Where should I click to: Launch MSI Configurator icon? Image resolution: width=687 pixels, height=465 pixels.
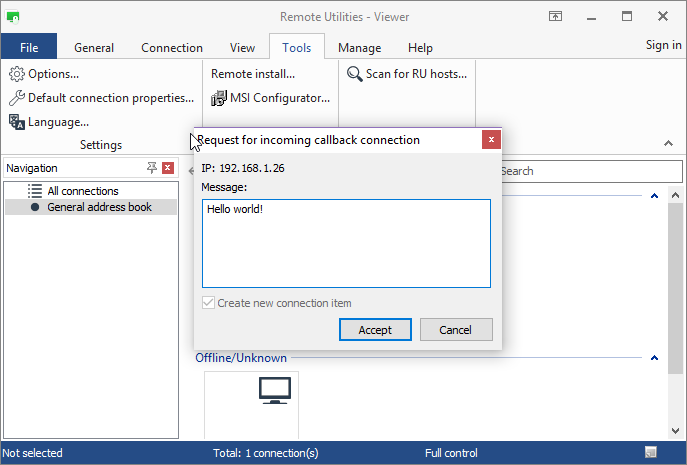tap(220, 98)
